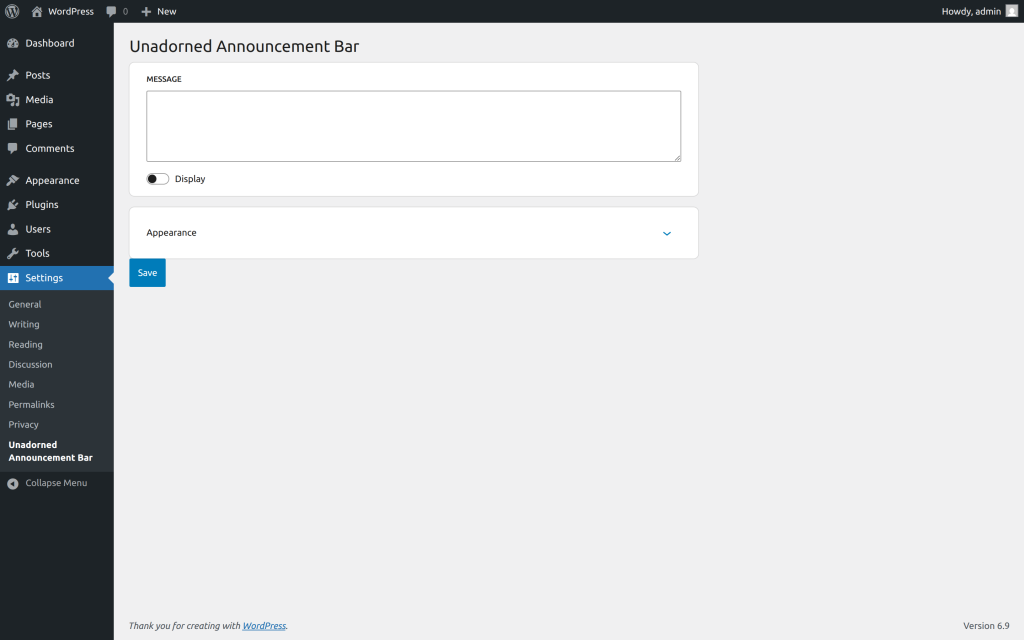Open the comments bubble icon in admin bar
The image size is (1024, 640).
tap(111, 12)
